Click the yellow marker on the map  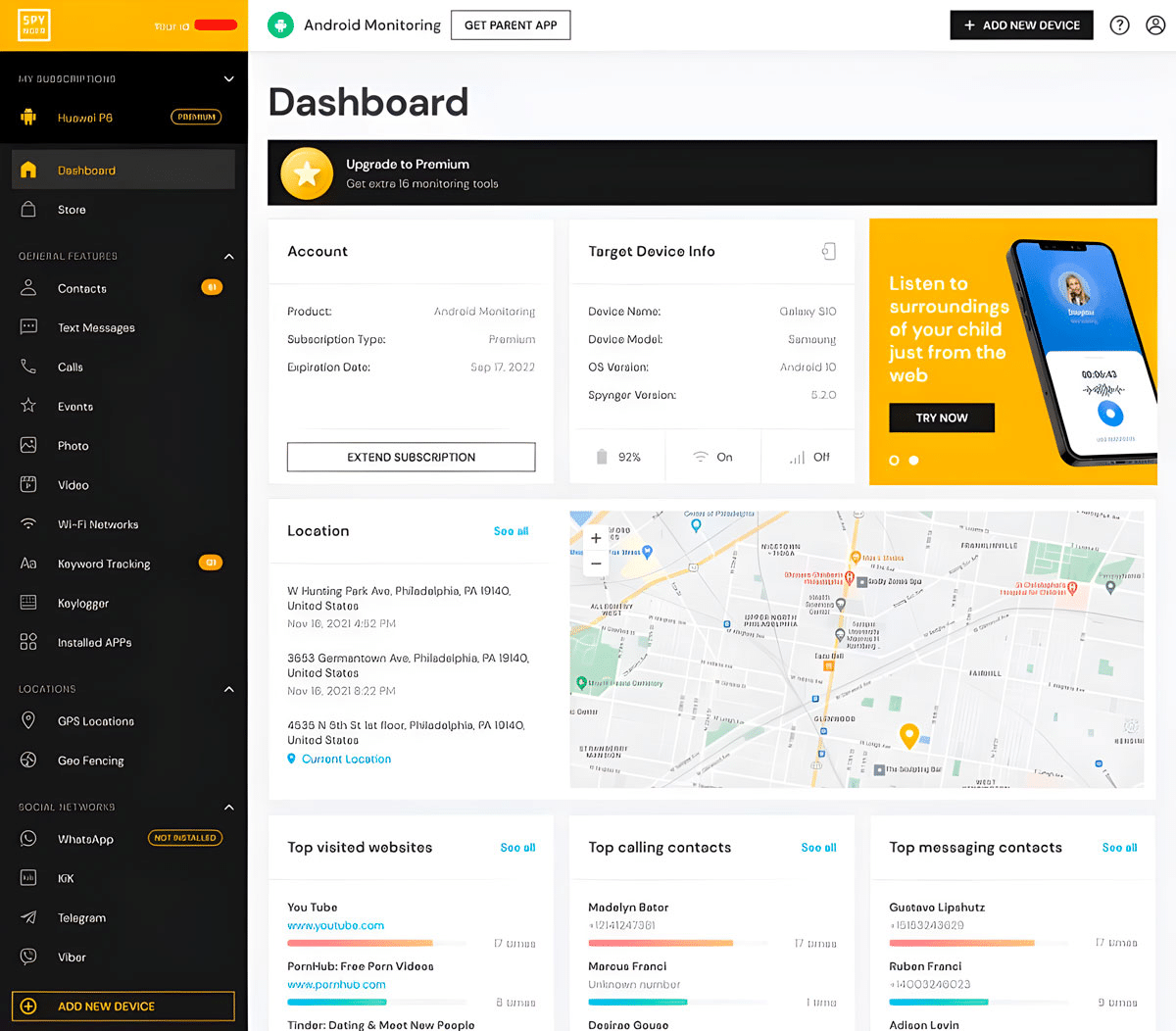tap(908, 736)
